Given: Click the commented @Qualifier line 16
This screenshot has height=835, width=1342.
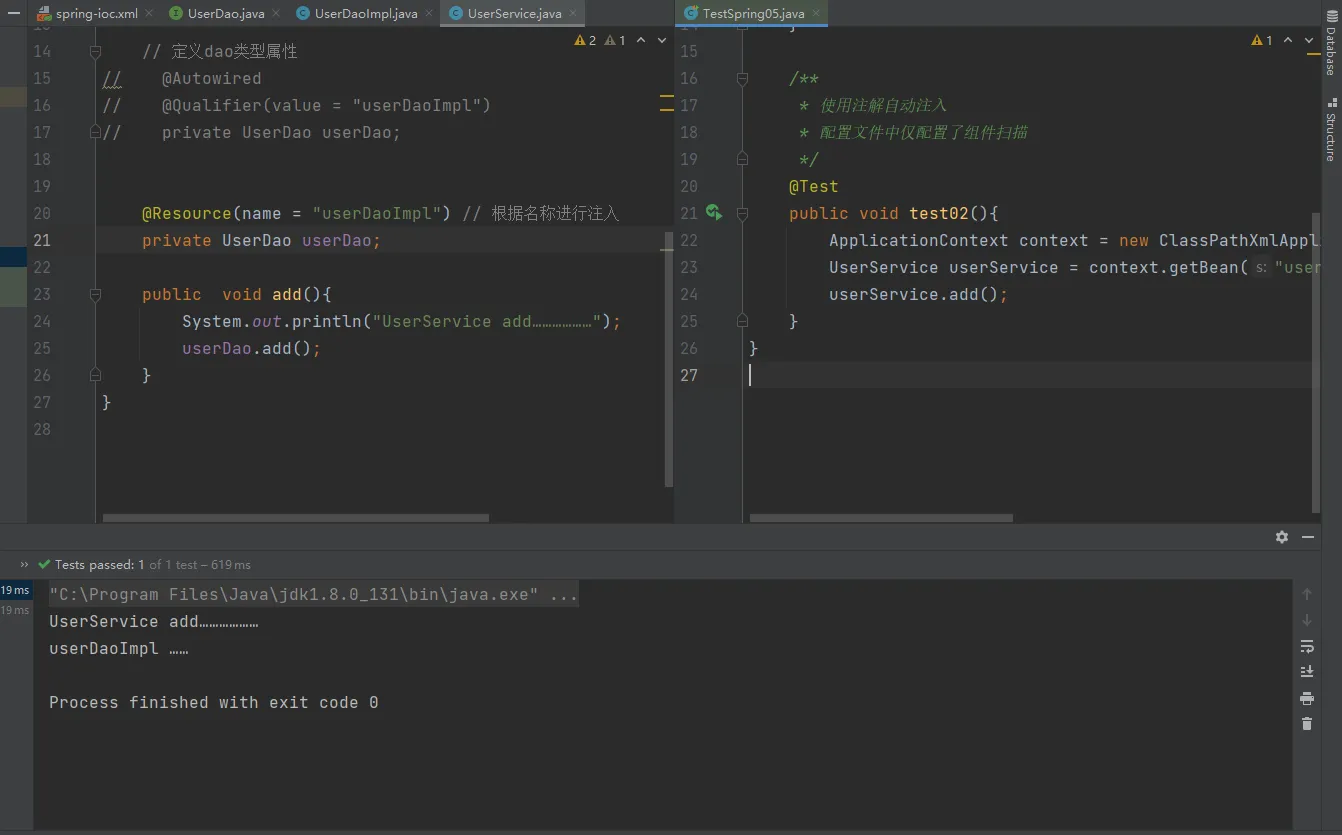Looking at the screenshot, I should pyautogui.click(x=326, y=105).
